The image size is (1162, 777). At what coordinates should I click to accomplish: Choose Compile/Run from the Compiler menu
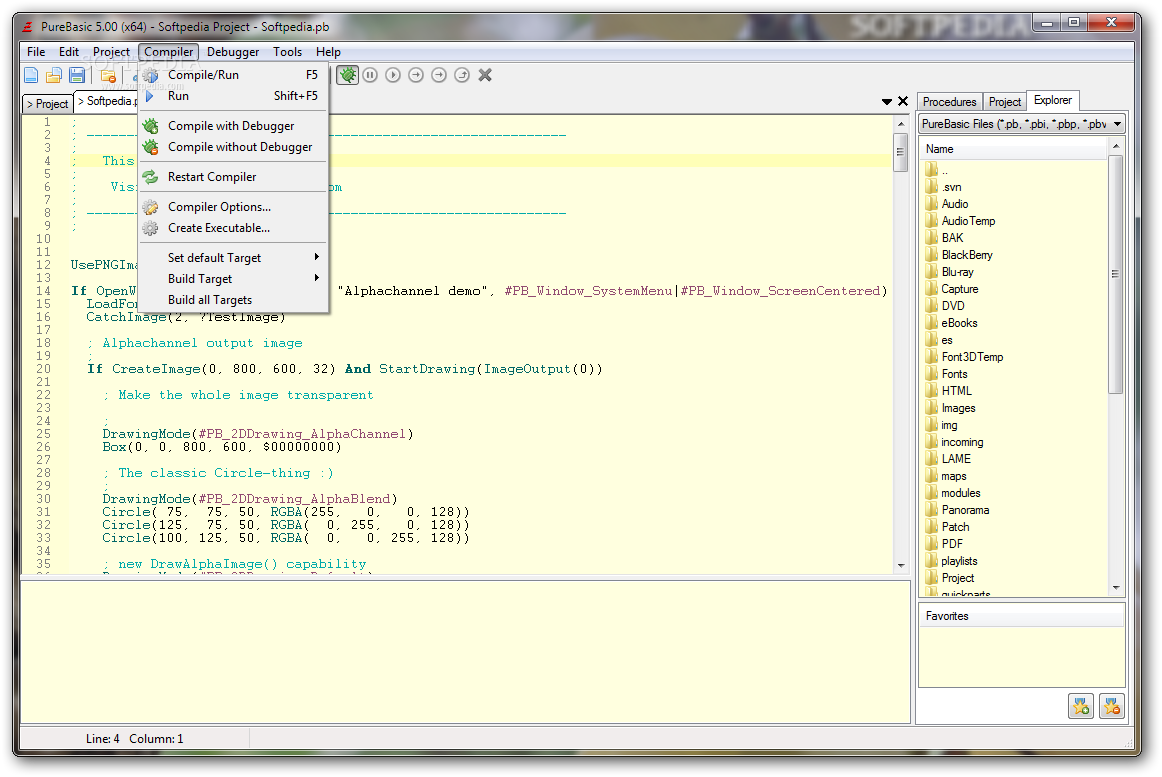click(233, 75)
